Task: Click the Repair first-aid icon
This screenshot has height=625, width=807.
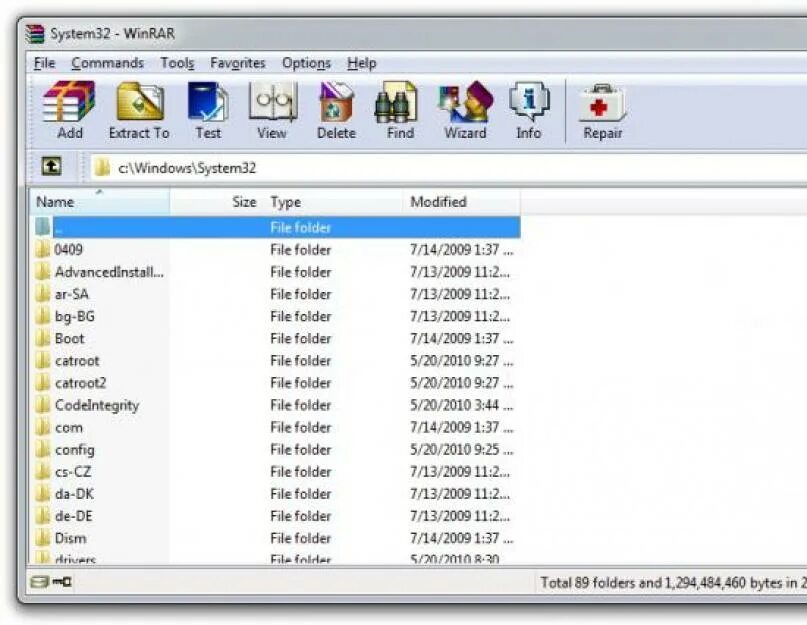Action: 602,103
